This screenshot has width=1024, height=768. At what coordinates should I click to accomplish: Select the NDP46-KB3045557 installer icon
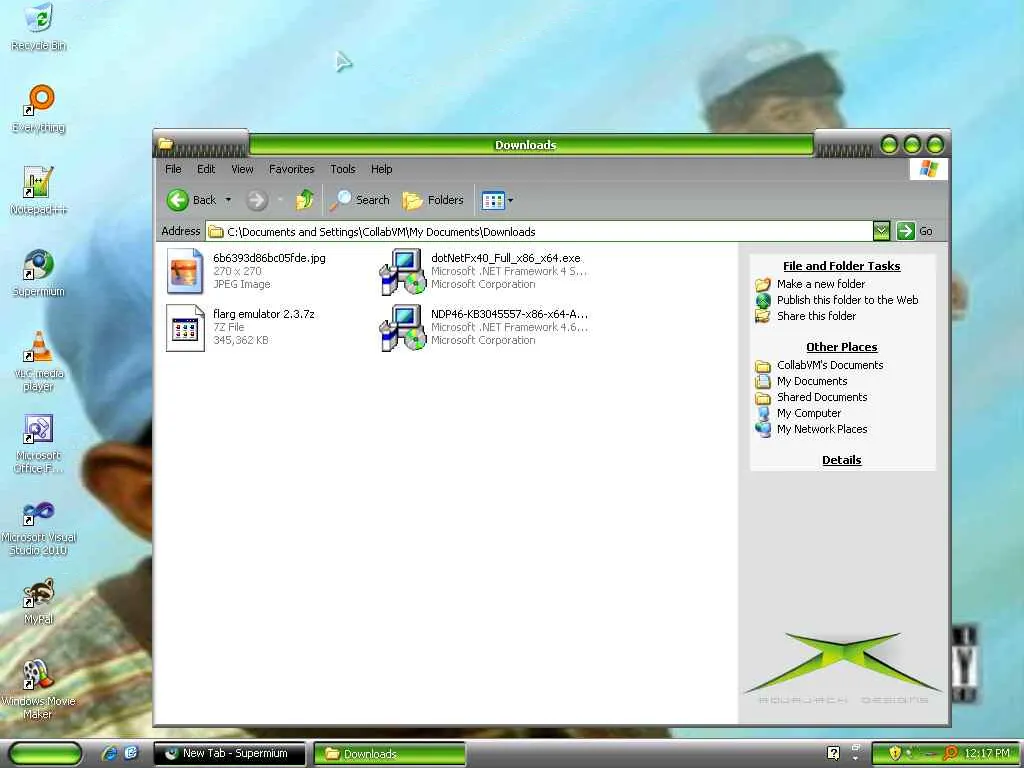(x=403, y=328)
